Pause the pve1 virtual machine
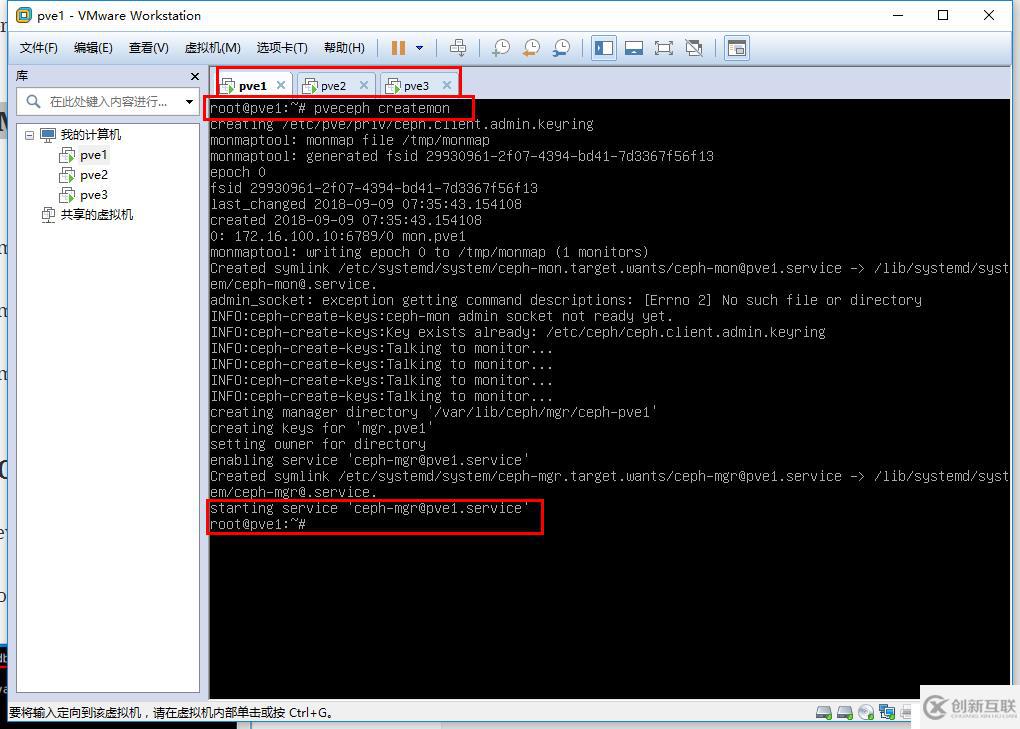The image size is (1020, 729). tap(398, 47)
